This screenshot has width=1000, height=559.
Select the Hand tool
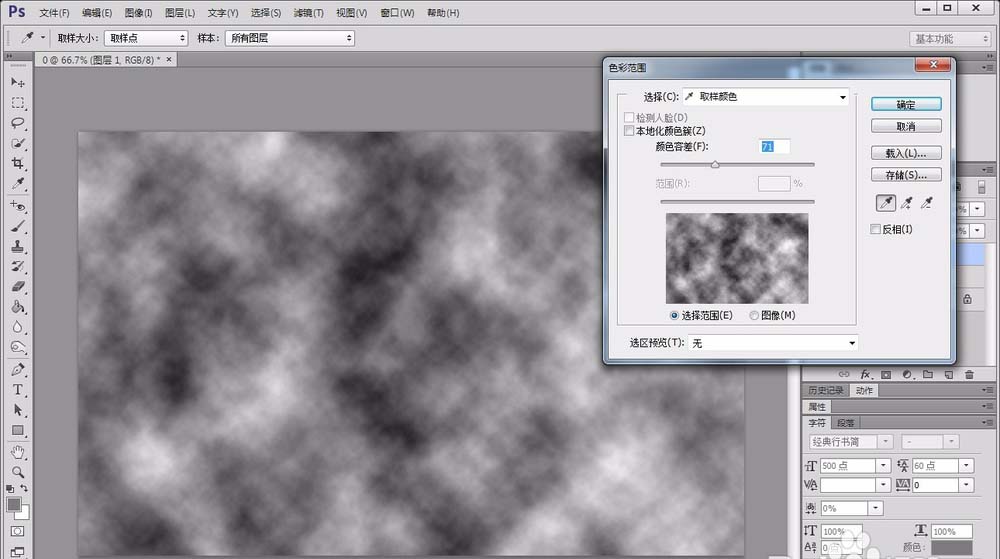tap(18, 453)
